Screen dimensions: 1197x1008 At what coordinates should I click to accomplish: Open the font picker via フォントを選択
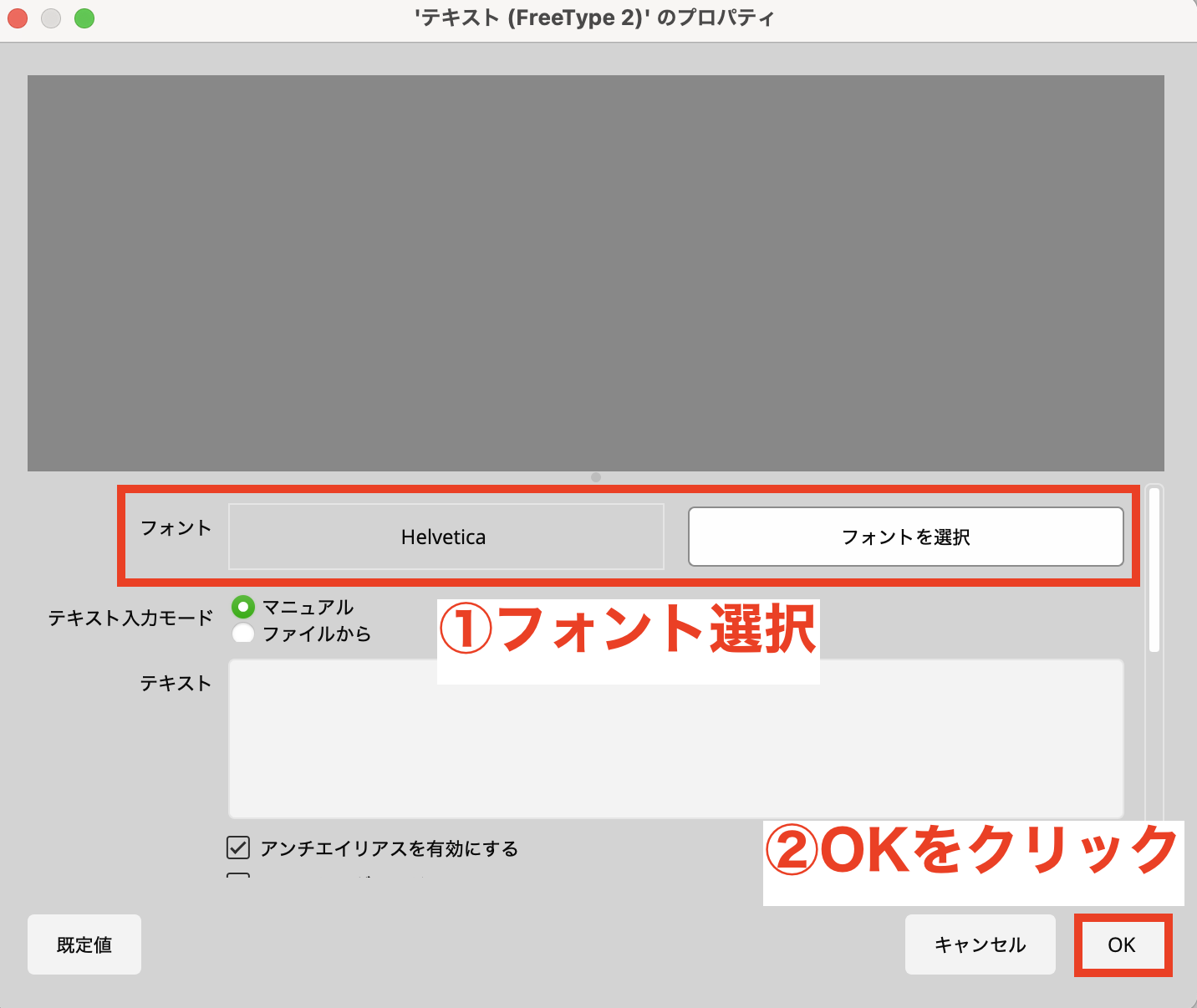(x=906, y=537)
